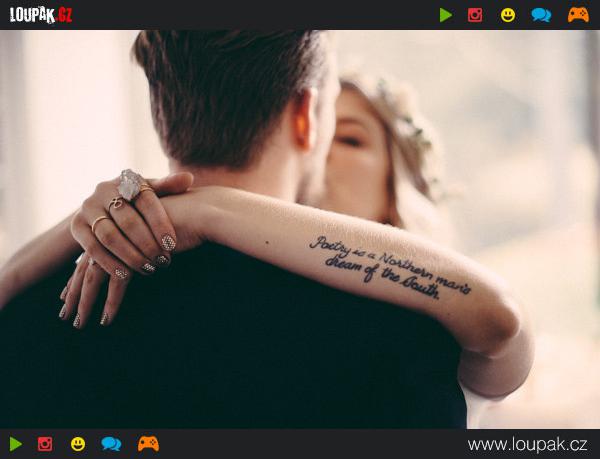Click the Loupak.cz logo in top bar
600x459 pixels.
pyautogui.click(x=41, y=15)
